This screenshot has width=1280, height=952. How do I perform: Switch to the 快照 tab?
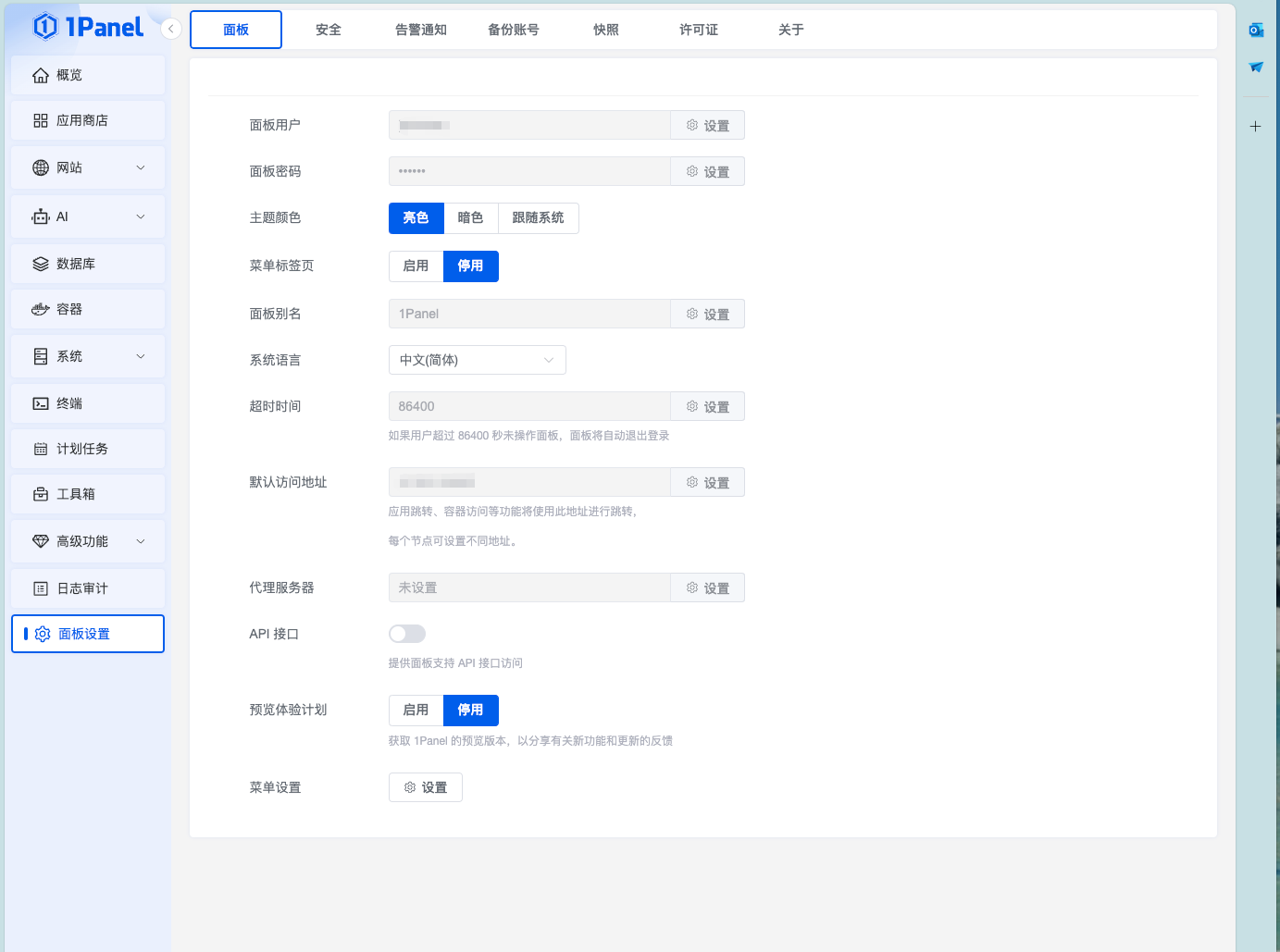(606, 30)
